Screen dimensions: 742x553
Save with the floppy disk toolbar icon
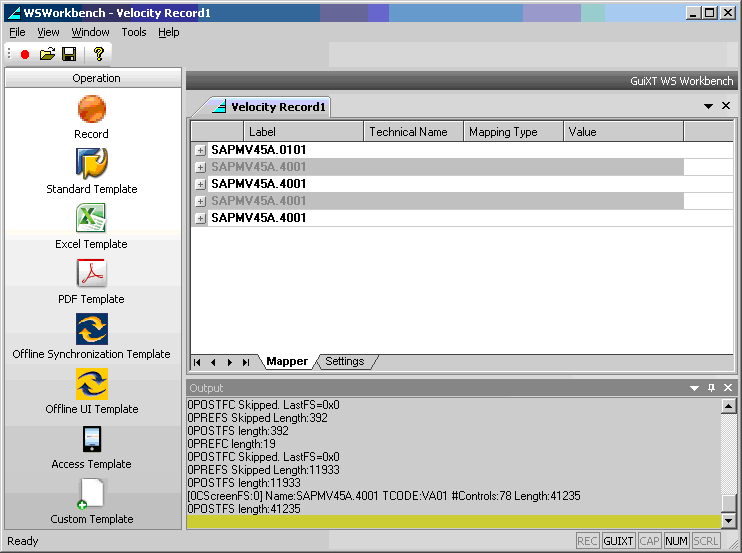tap(69, 54)
